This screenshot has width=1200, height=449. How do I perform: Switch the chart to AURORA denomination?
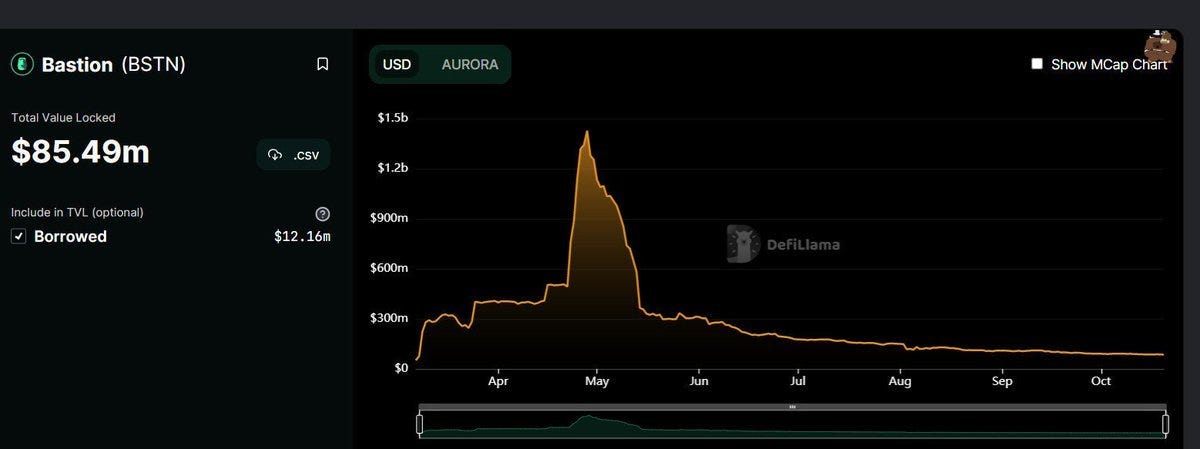470,64
